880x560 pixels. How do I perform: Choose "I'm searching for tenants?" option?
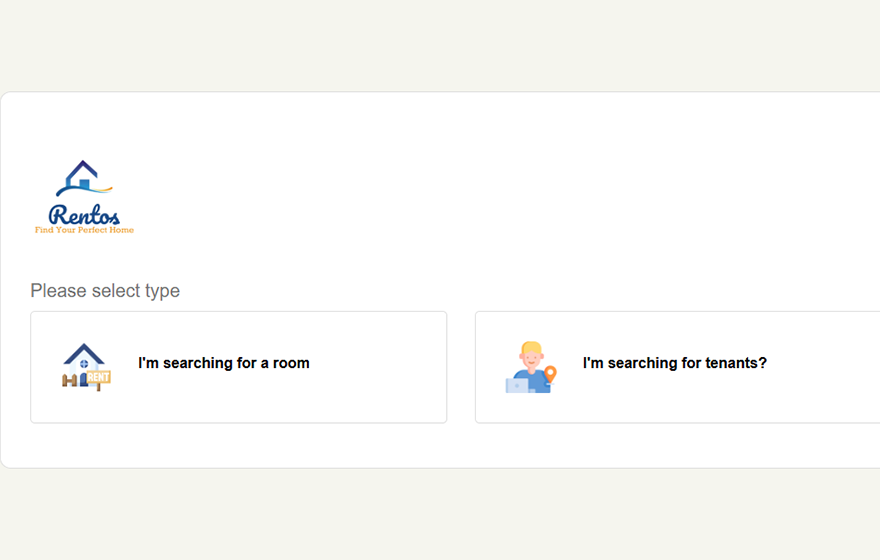(674, 363)
